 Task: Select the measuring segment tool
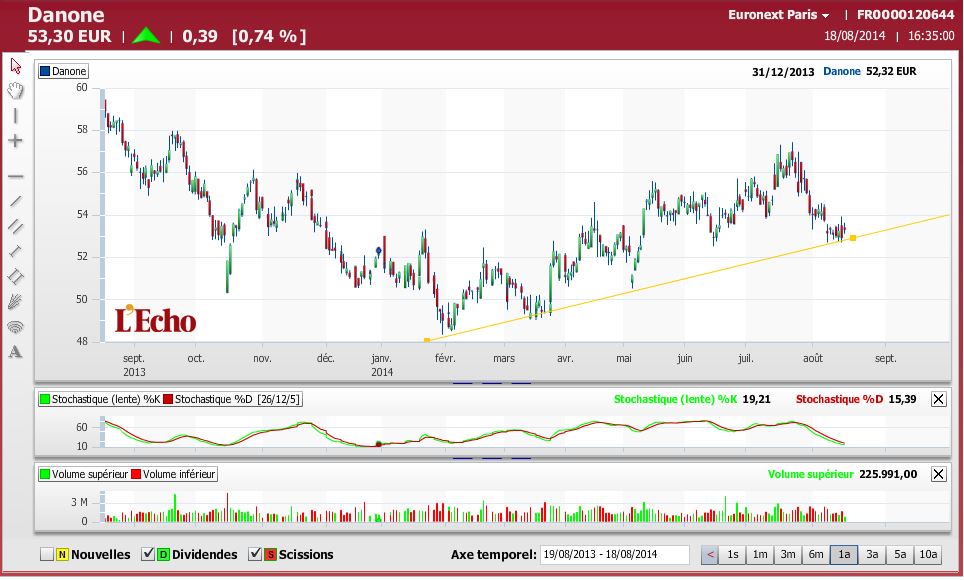click(x=15, y=251)
